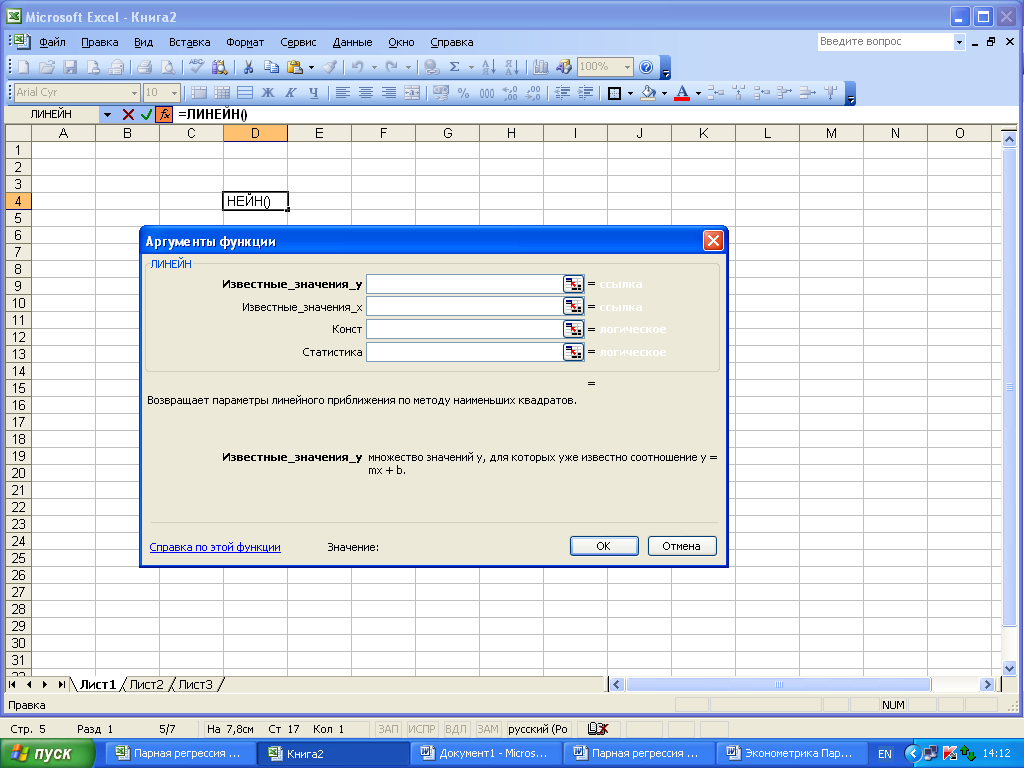Screen dimensions: 1024x768
Task: Open the Формат menu
Action: 245,42
